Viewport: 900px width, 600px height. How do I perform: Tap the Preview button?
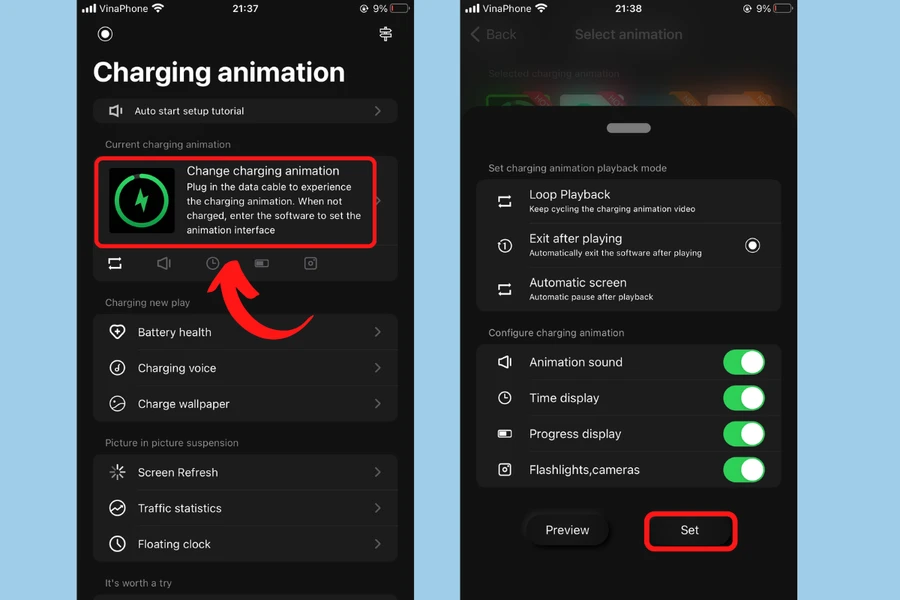tap(567, 530)
